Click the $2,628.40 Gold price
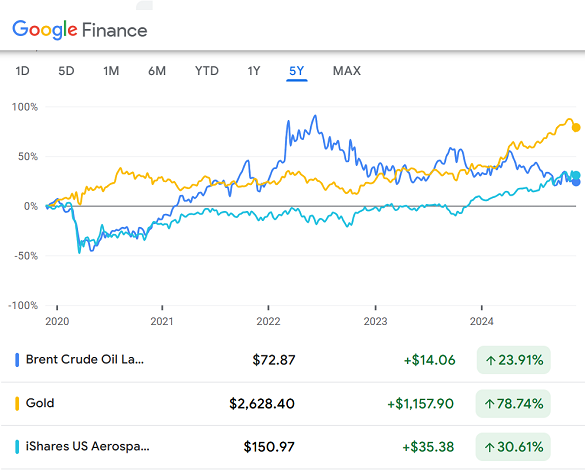585x474 pixels. pos(262,403)
